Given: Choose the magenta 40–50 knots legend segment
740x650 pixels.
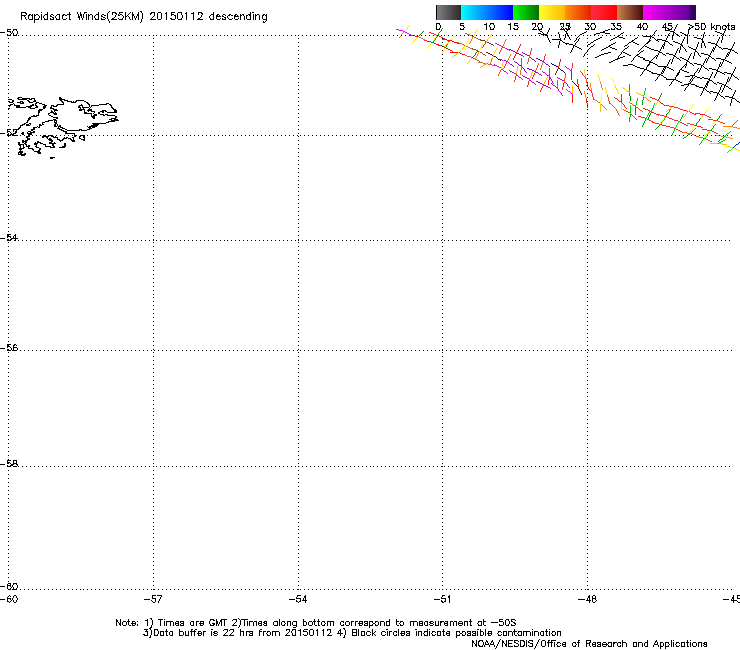Looking at the screenshot, I should click(x=665, y=12).
